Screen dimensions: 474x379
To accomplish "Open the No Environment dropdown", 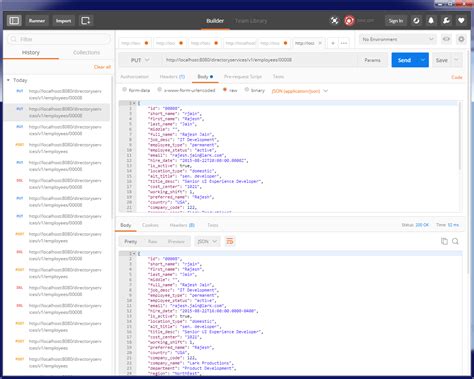I will tap(398, 39).
